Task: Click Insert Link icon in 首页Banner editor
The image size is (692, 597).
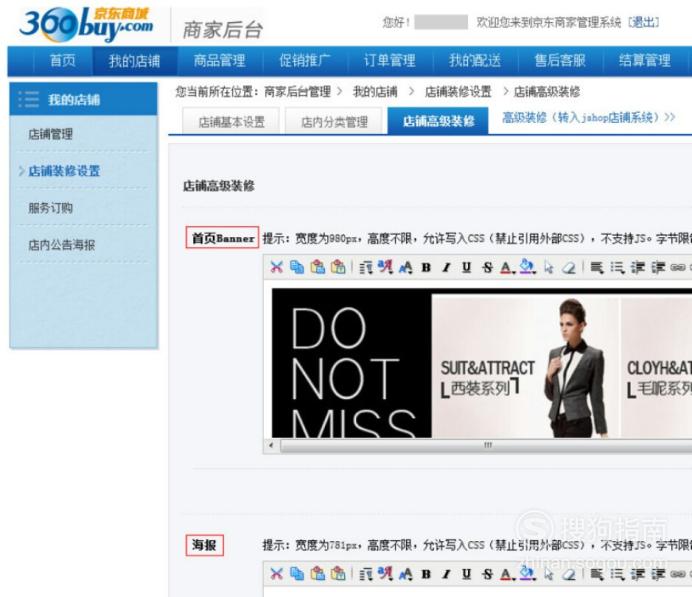Action: click(x=678, y=267)
